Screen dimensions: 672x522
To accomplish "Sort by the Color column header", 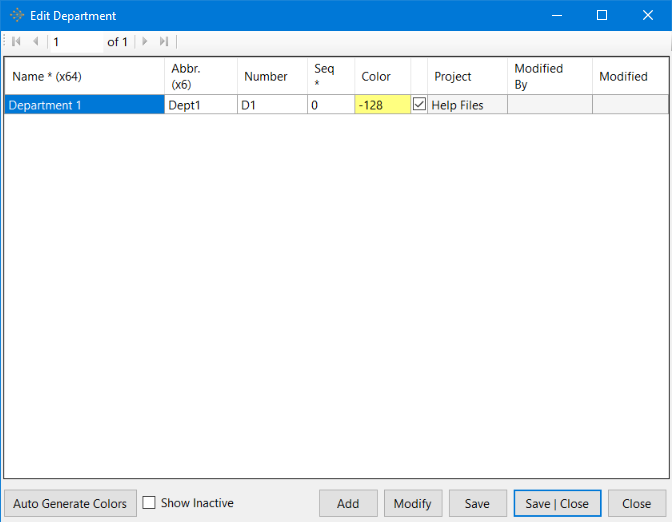I will tap(382, 76).
